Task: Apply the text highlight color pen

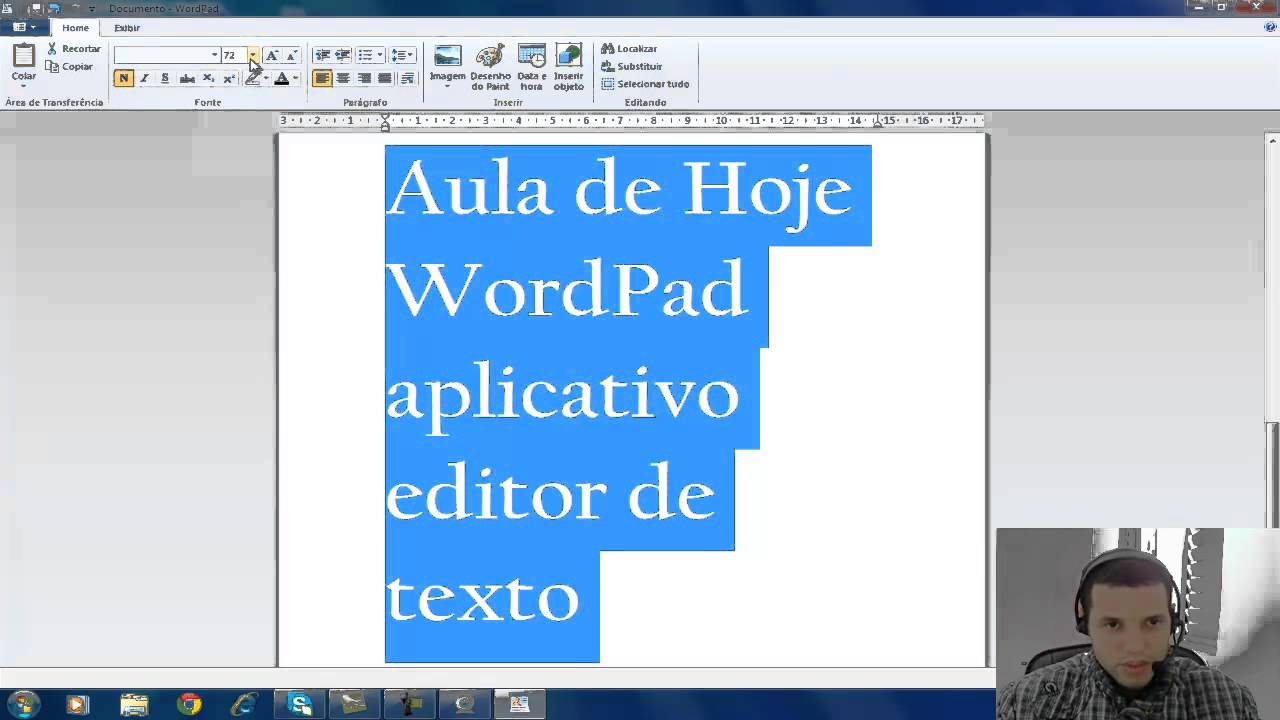Action: (253, 78)
